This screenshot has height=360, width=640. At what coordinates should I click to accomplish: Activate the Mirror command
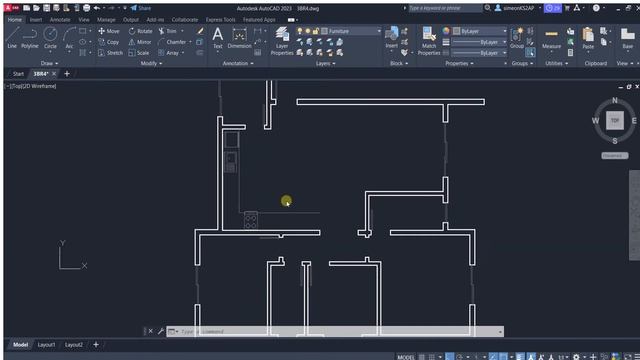click(x=140, y=42)
